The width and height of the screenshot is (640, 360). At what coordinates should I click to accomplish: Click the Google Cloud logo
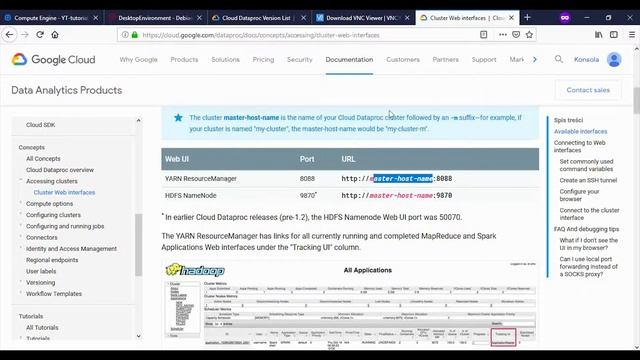(53, 60)
